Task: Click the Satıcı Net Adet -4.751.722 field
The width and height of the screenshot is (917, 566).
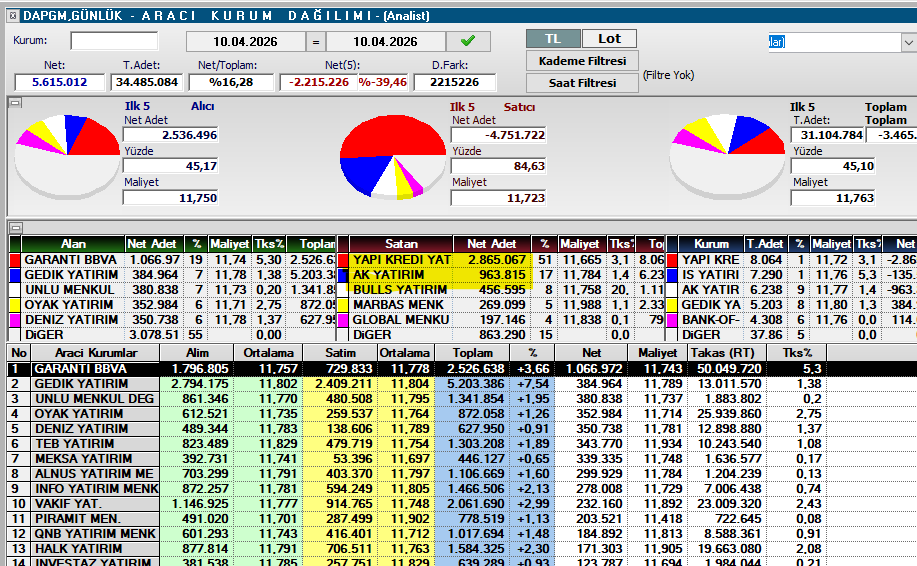Action: (x=498, y=135)
